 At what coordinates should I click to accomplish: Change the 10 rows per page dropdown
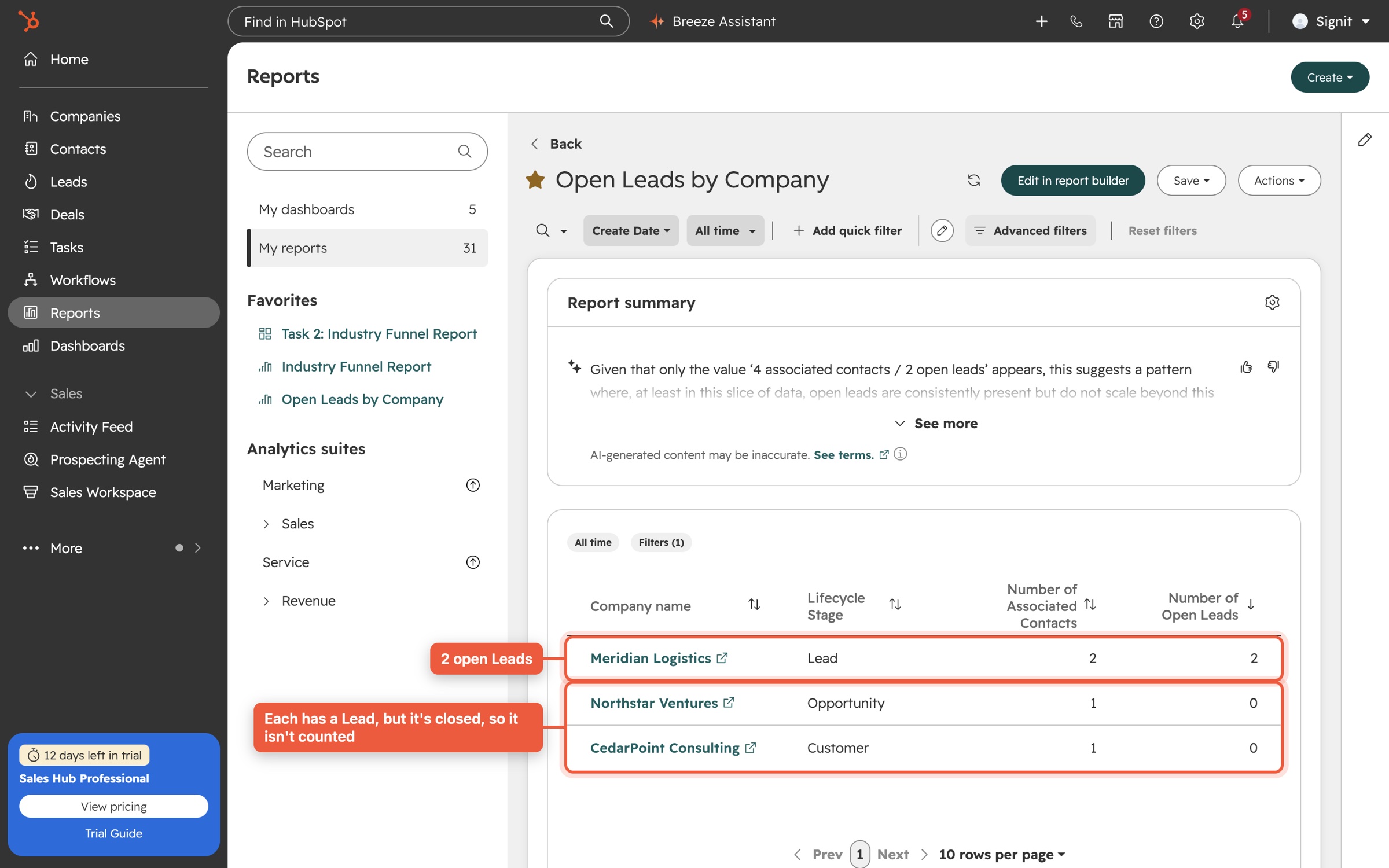[x=1002, y=854]
